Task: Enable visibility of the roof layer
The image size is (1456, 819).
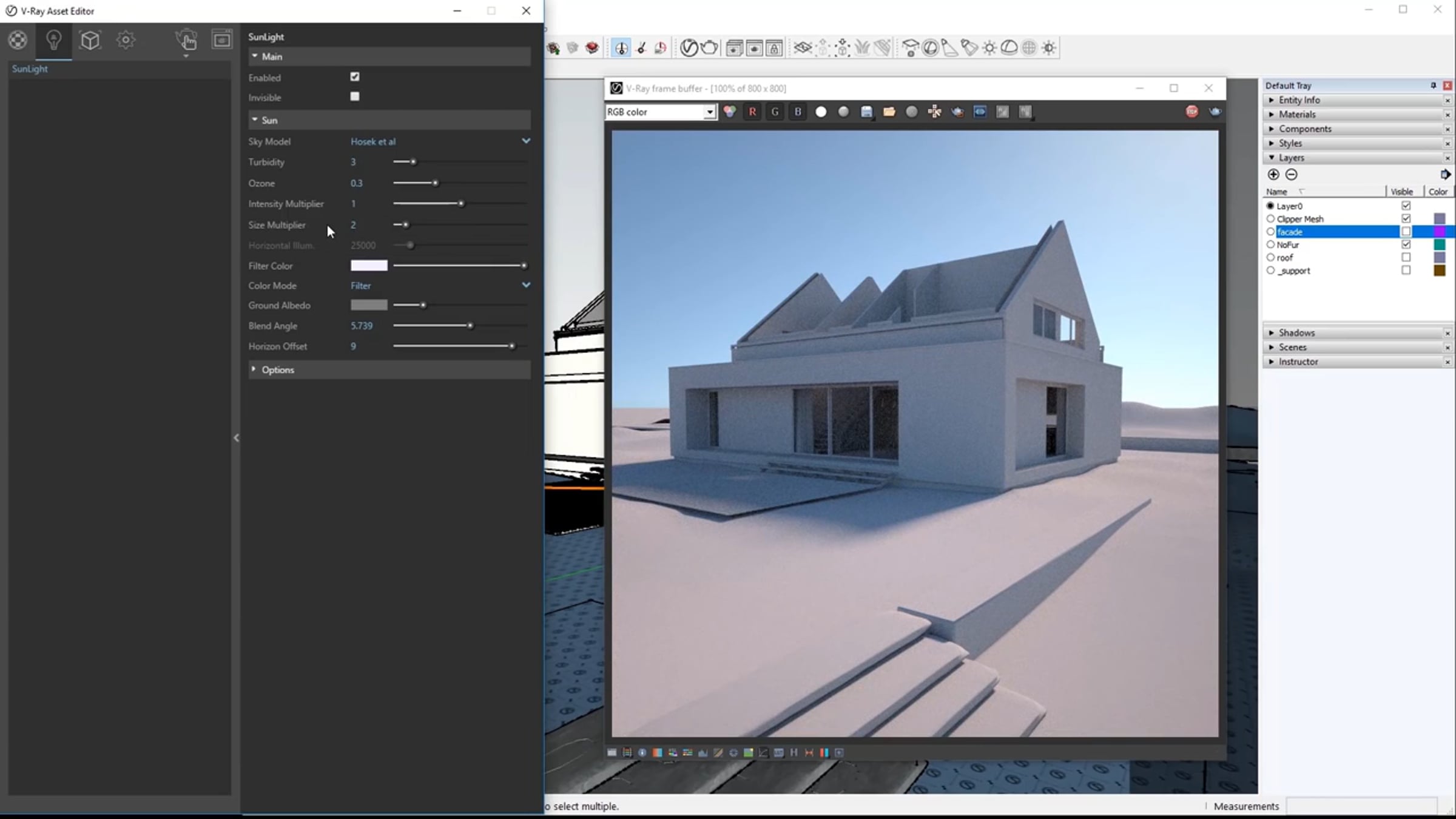Action: coord(1406,257)
